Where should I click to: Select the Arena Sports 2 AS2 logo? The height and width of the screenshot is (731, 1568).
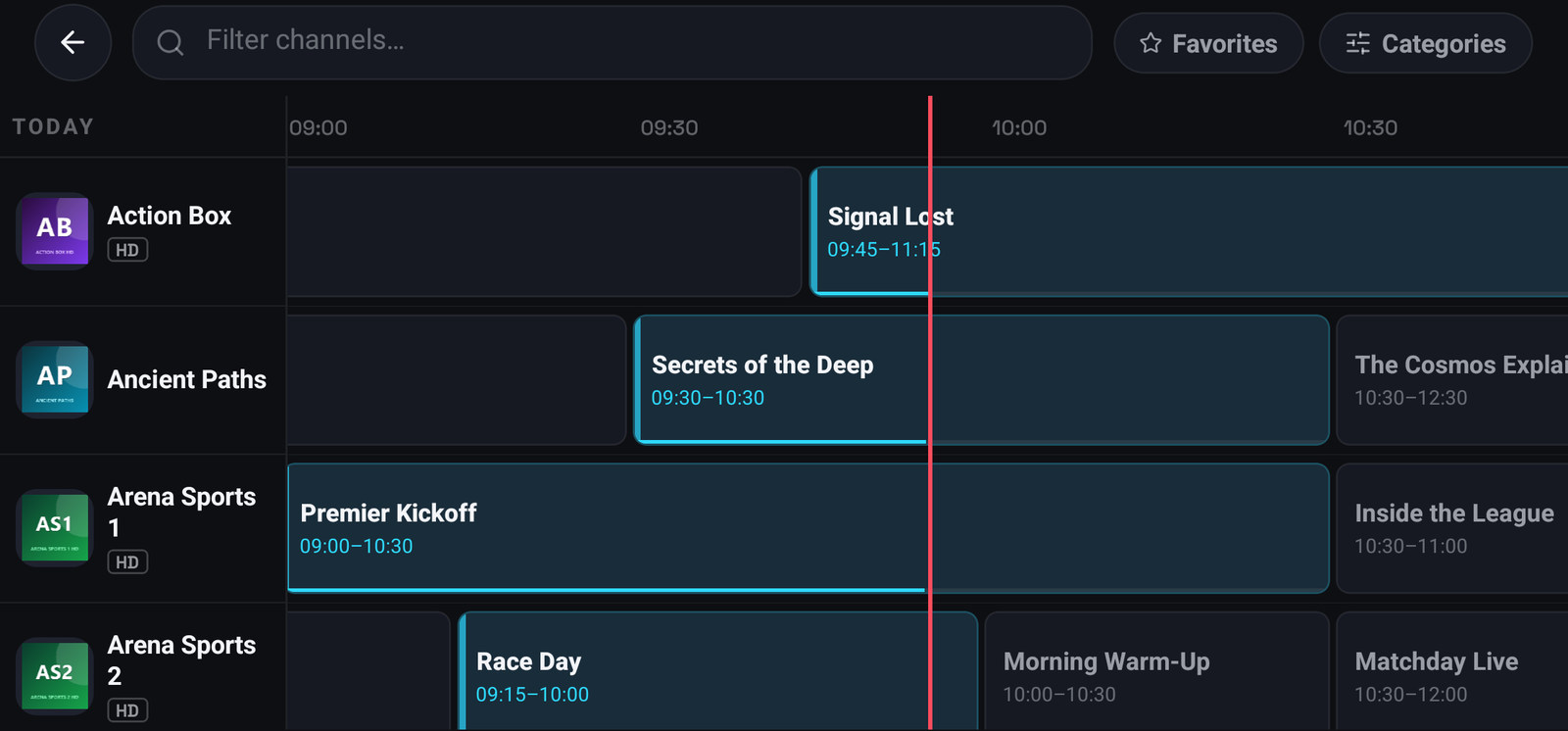click(55, 676)
